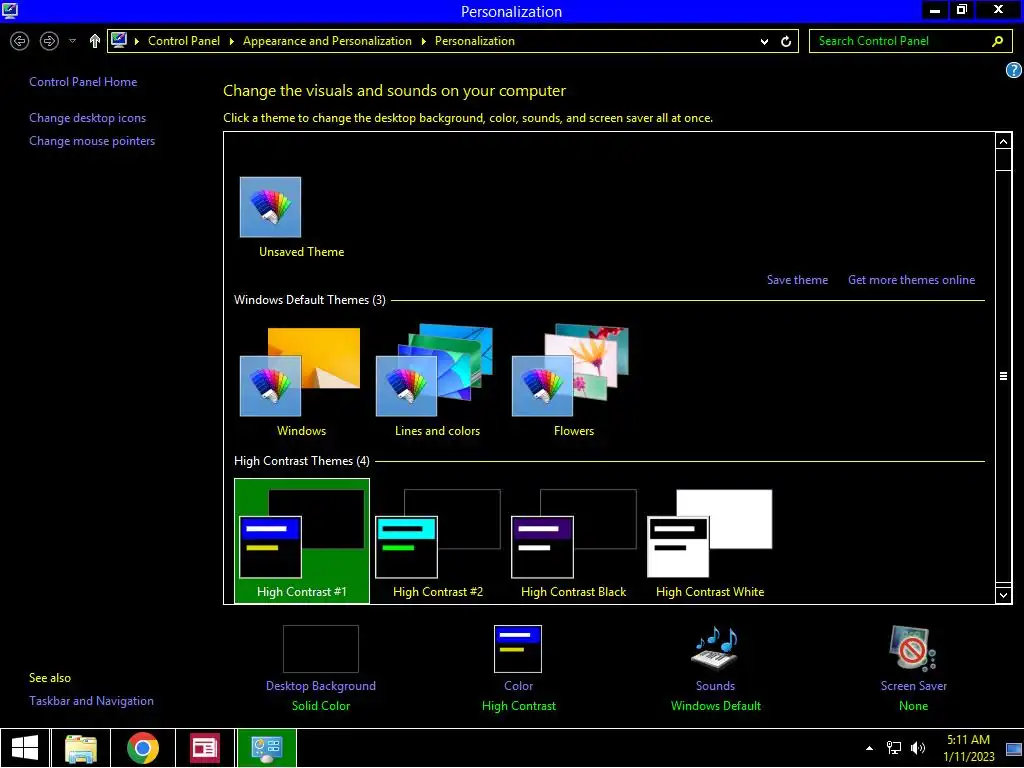
Task: Select the High Contrast #1 theme
Action: click(302, 541)
